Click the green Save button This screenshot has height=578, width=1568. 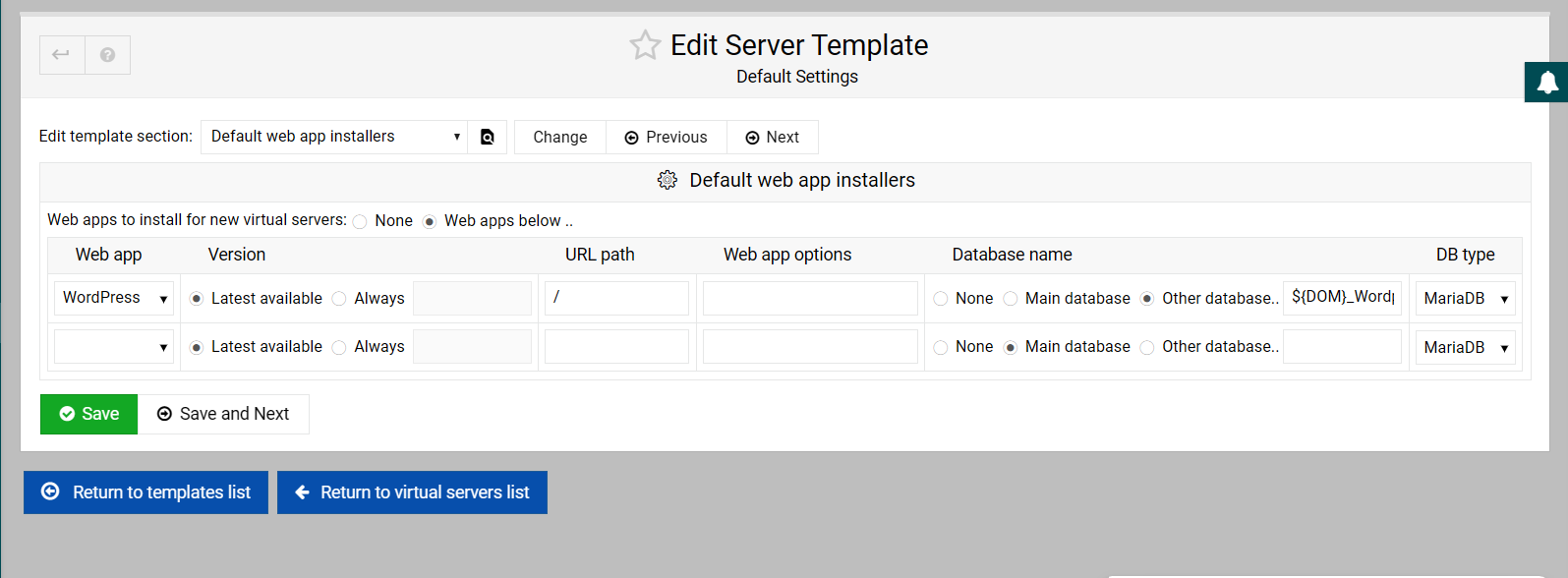88,414
